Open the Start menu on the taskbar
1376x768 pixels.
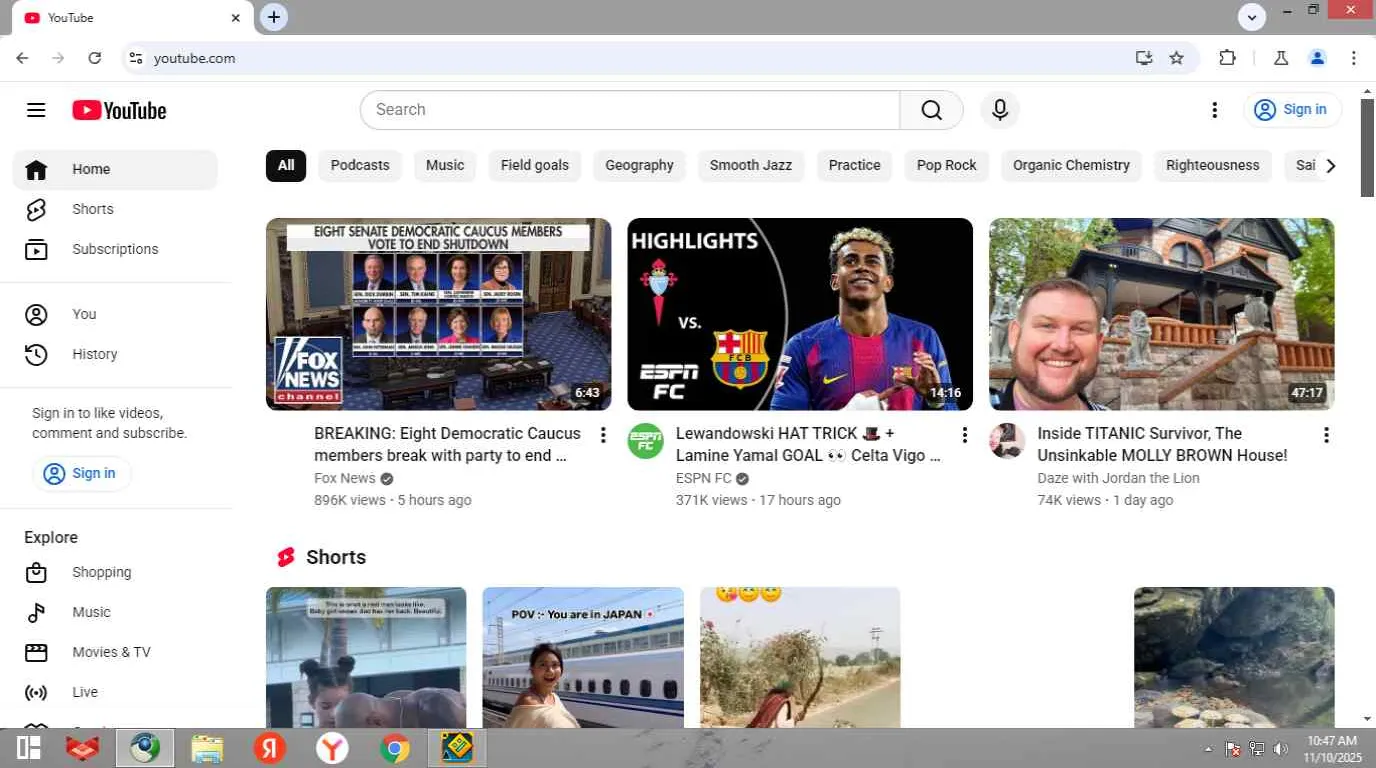point(29,748)
